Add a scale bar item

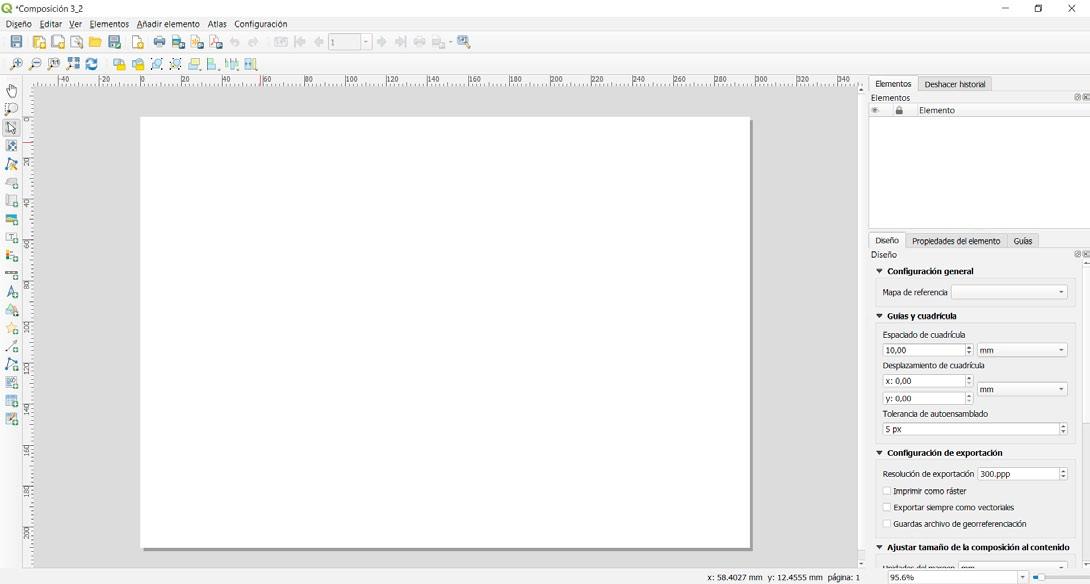pyautogui.click(x=11, y=274)
